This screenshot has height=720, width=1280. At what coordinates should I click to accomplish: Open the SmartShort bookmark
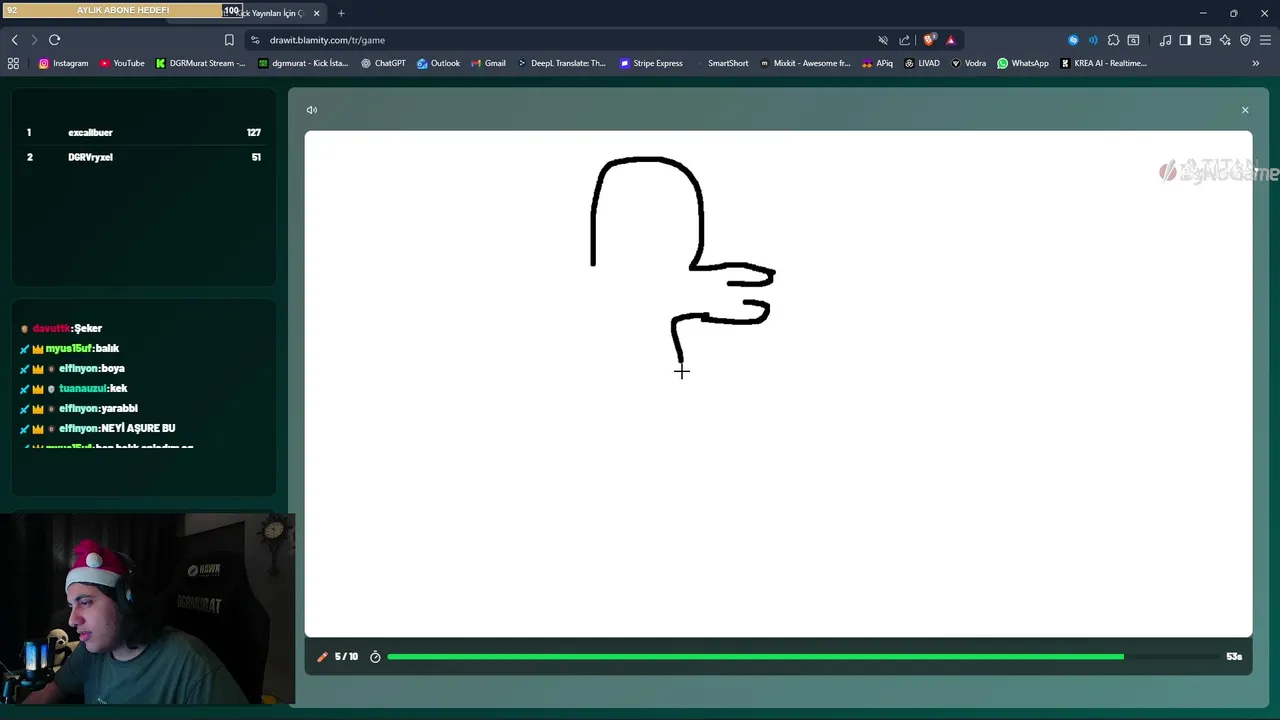(721, 63)
